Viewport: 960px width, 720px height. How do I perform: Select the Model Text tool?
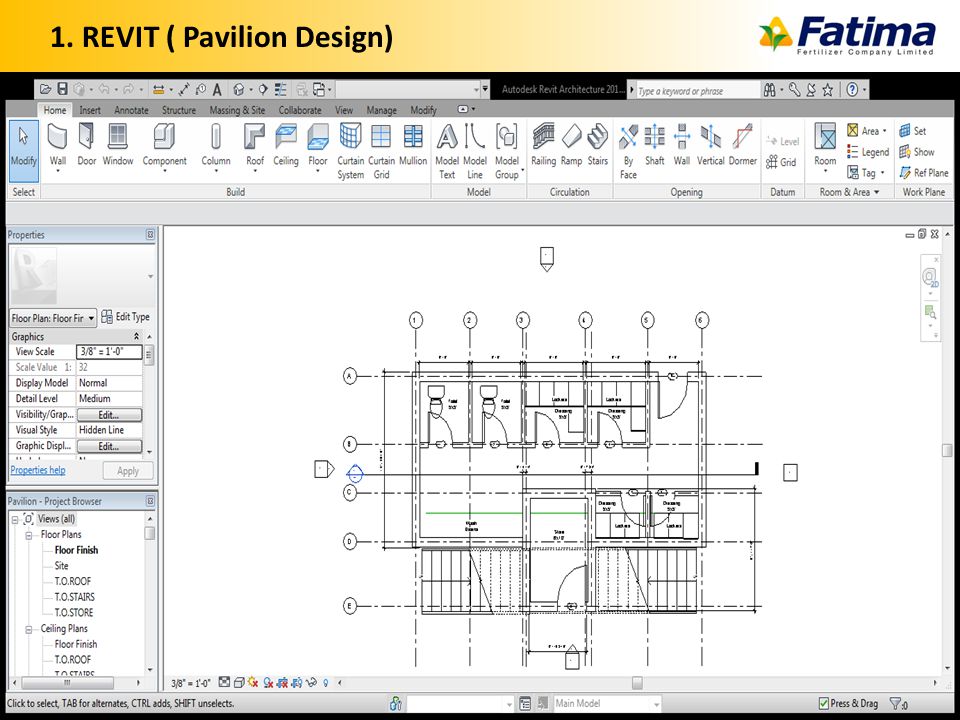coord(447,151)
